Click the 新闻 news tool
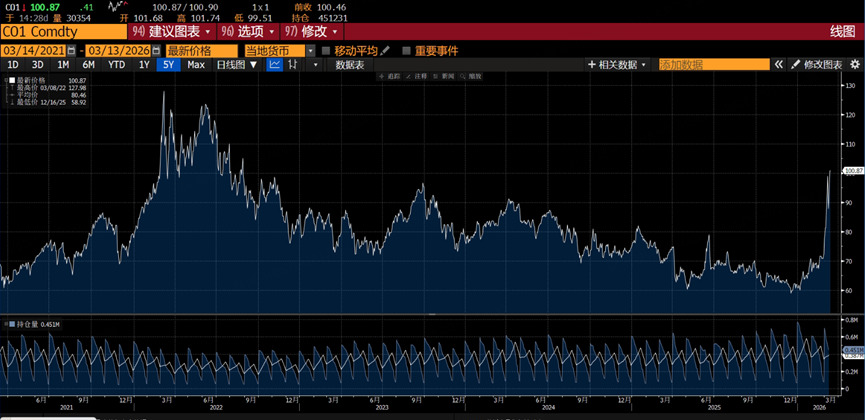 pos(444,77)
